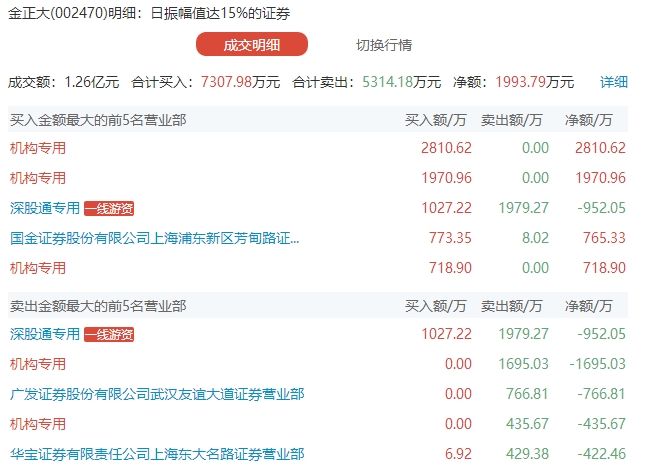648x473 pixels.
Task: Open 国金证券股份有限公司上海浦东新区芳甸路 branch link
Action: 155,238
